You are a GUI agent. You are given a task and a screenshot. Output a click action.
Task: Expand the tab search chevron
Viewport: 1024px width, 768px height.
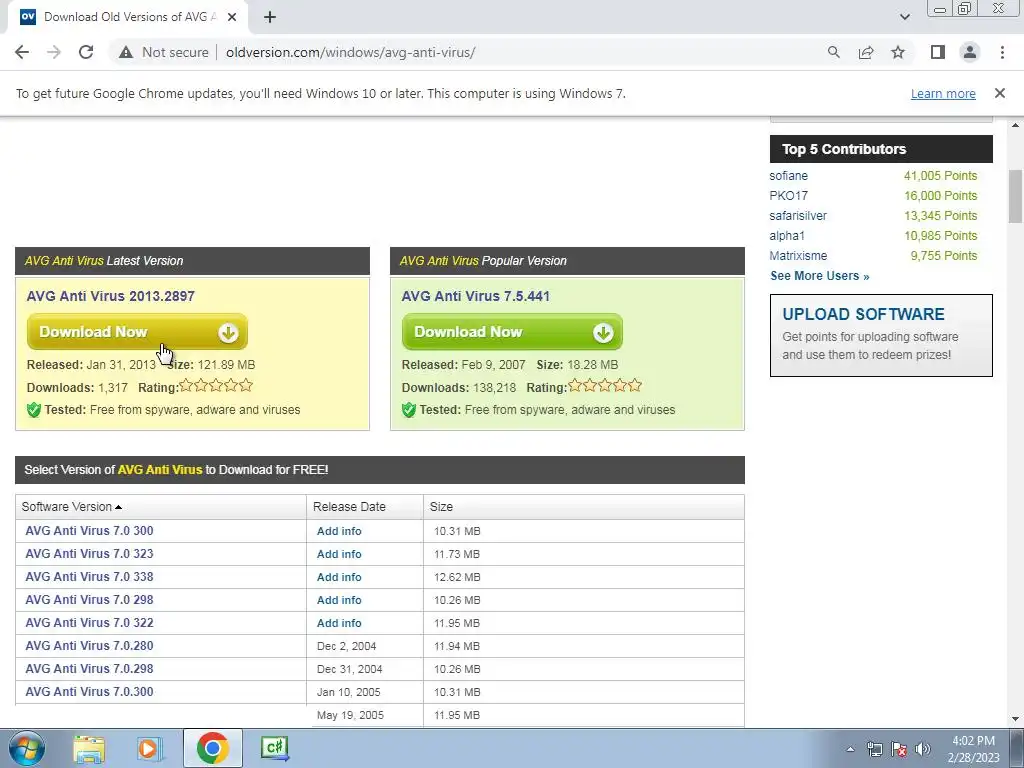click(x=904, y=17)
